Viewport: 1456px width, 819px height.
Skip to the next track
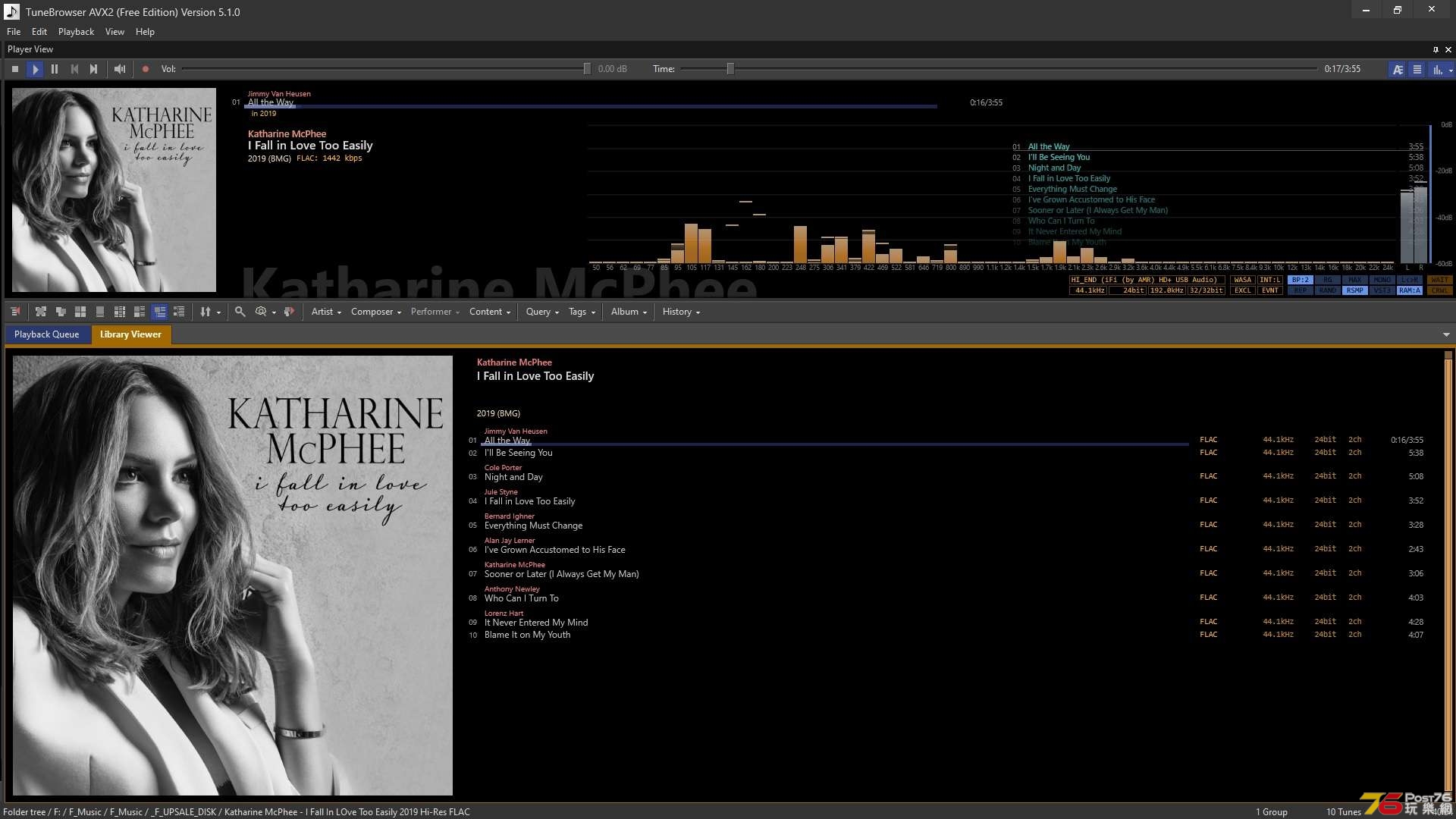[x=93, y=69]
